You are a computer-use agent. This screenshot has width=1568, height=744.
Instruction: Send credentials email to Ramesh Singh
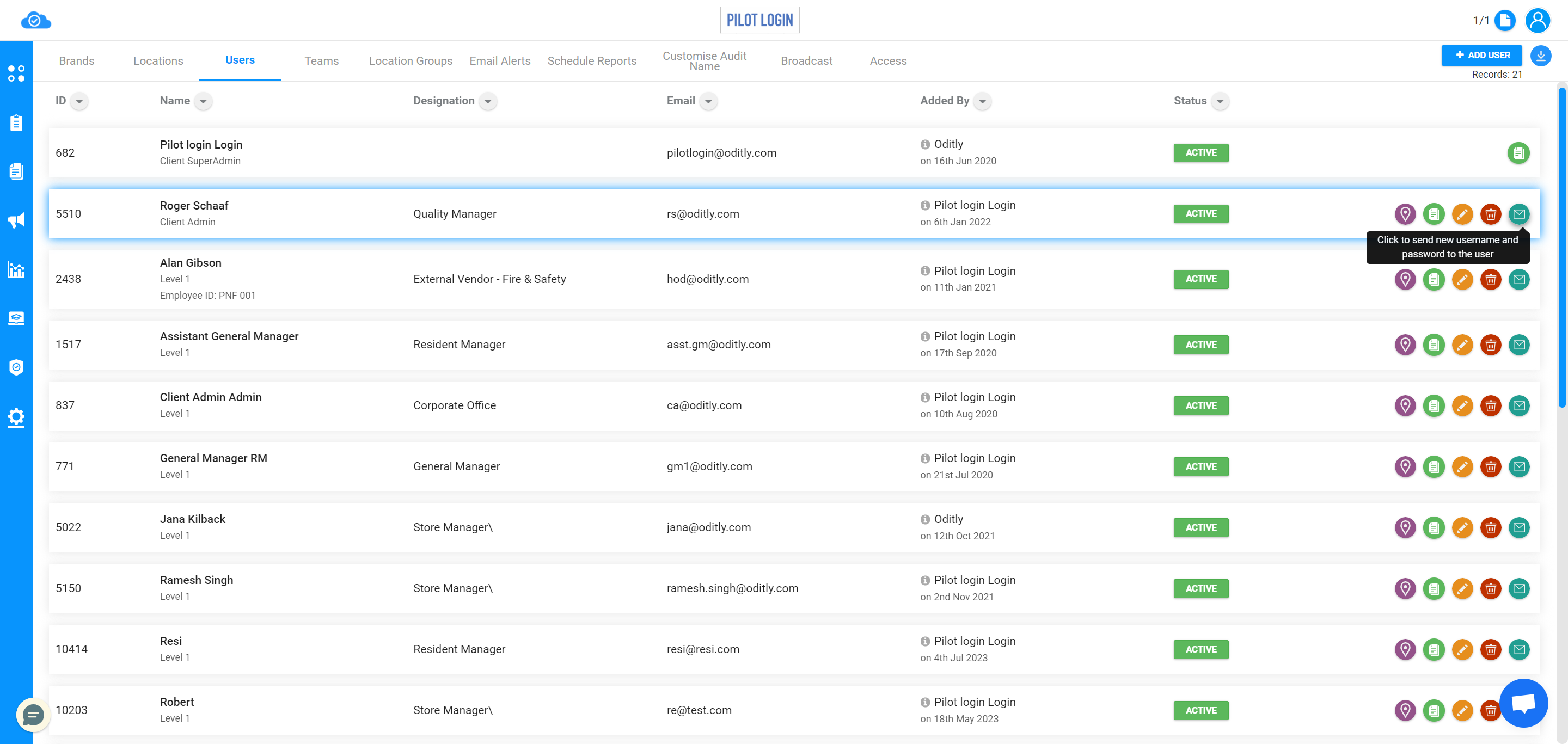pyautogui.click(x=1518, y=588)
